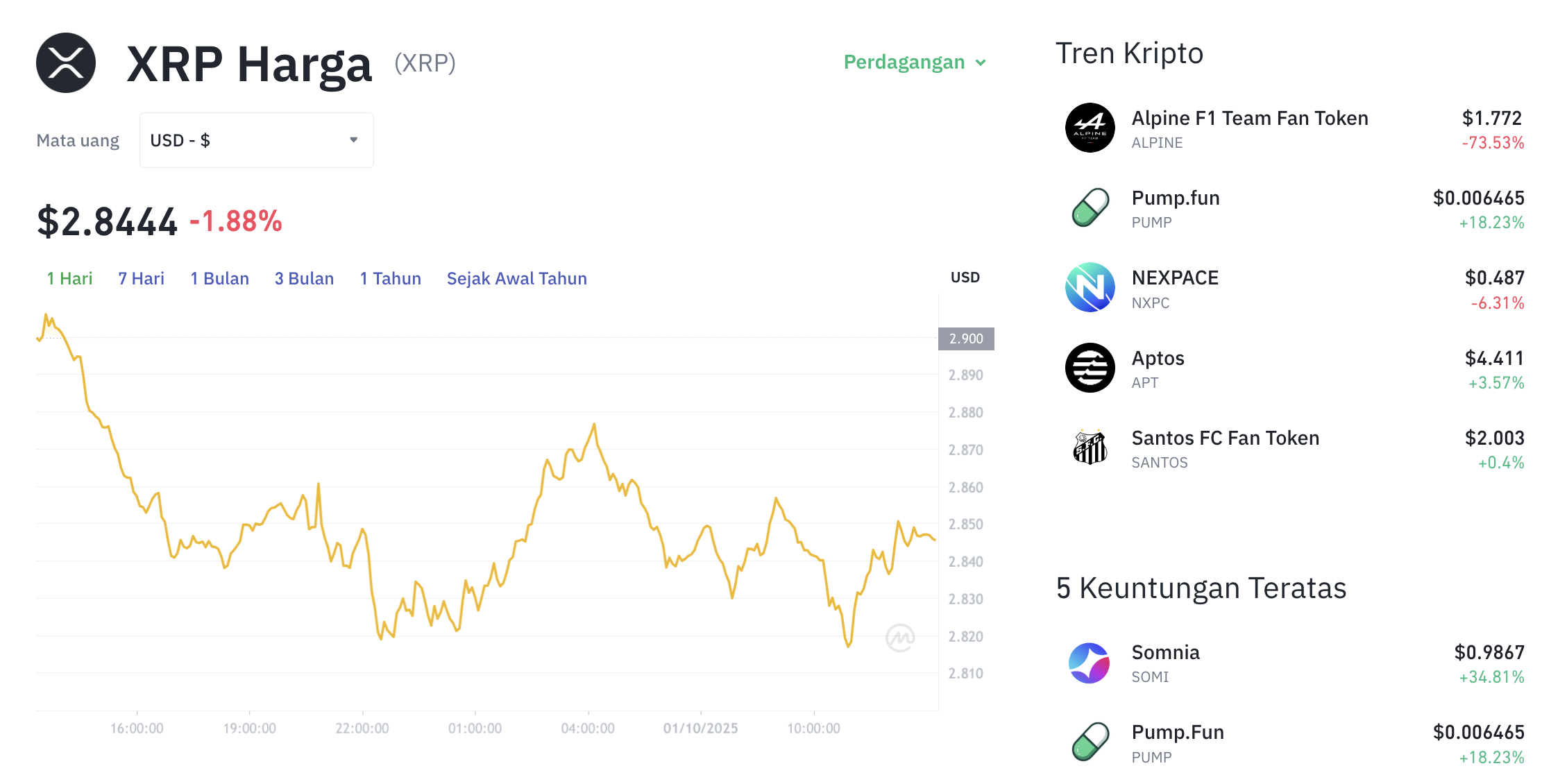Click the Pump.fun pill icon in Tren Kripto
1542x784 pixels.
[x=1090, y=207]
